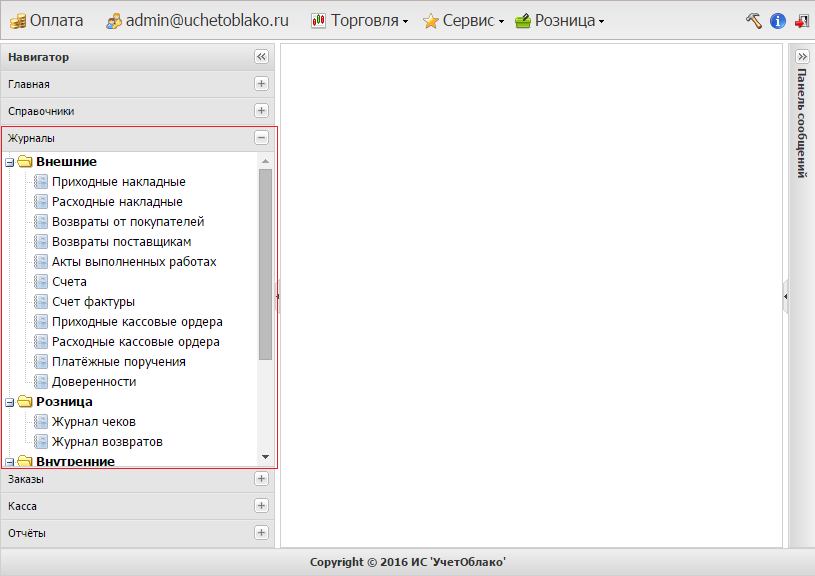Click the coins icon beside Оплата
Image resolution: width=815 pixels, height=576 pixels.
18,21
